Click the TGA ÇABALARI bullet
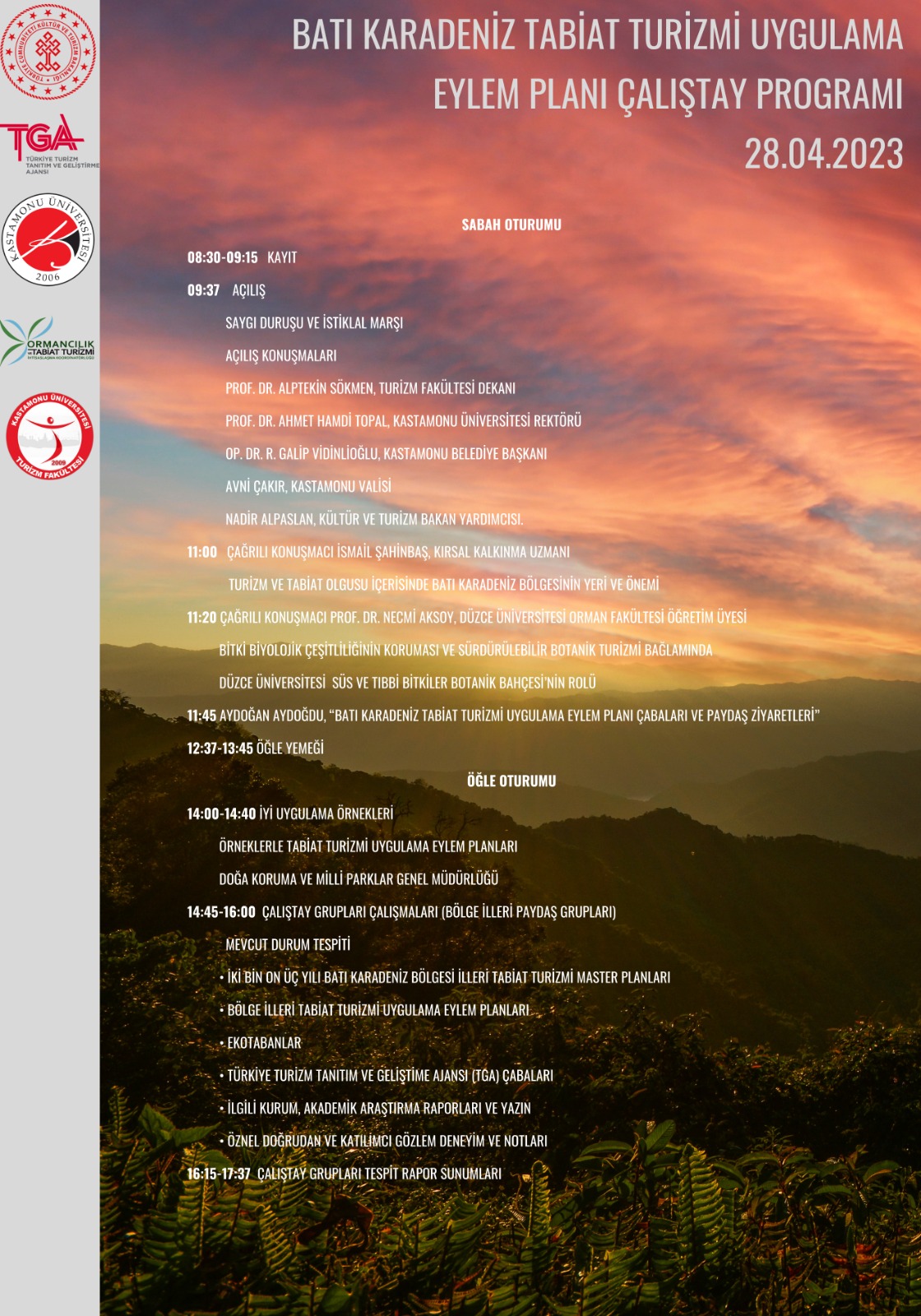This screenshot has width=921, height=1316. coord(386,1076)
